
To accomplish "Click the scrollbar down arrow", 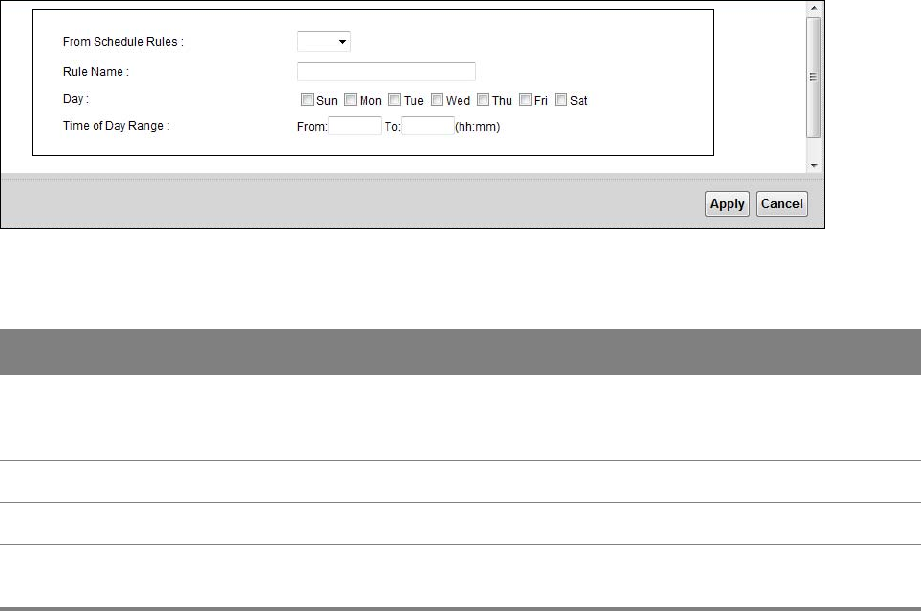I will (x=814, y=163).
